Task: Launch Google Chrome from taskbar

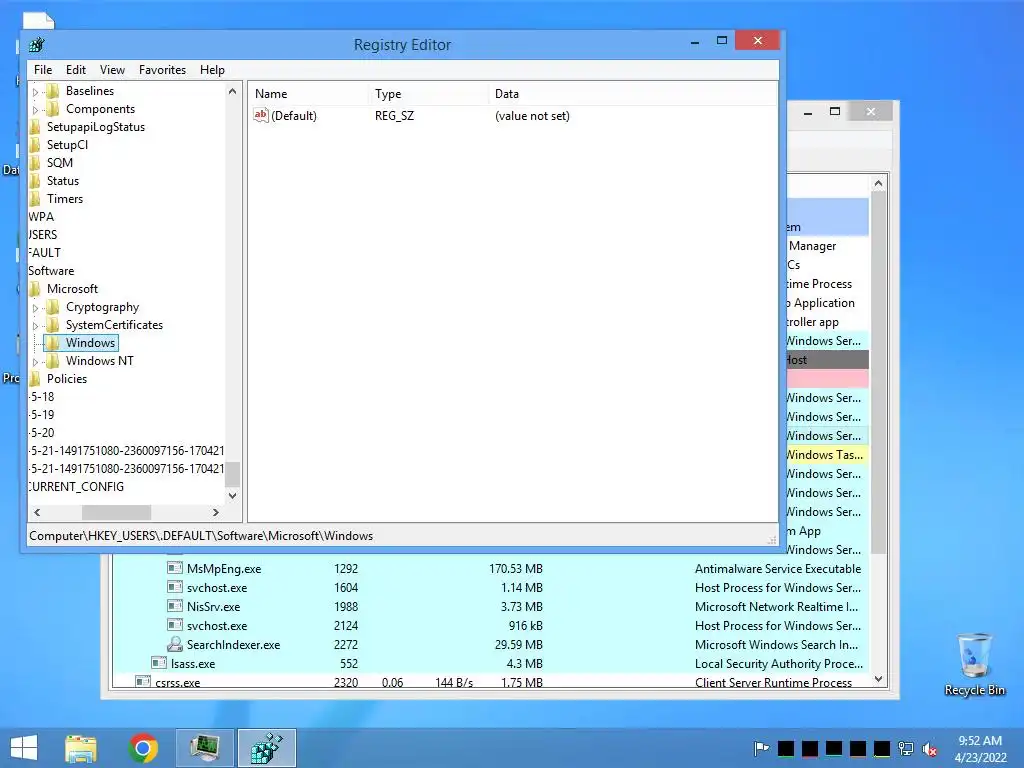Action: [143, 748]
